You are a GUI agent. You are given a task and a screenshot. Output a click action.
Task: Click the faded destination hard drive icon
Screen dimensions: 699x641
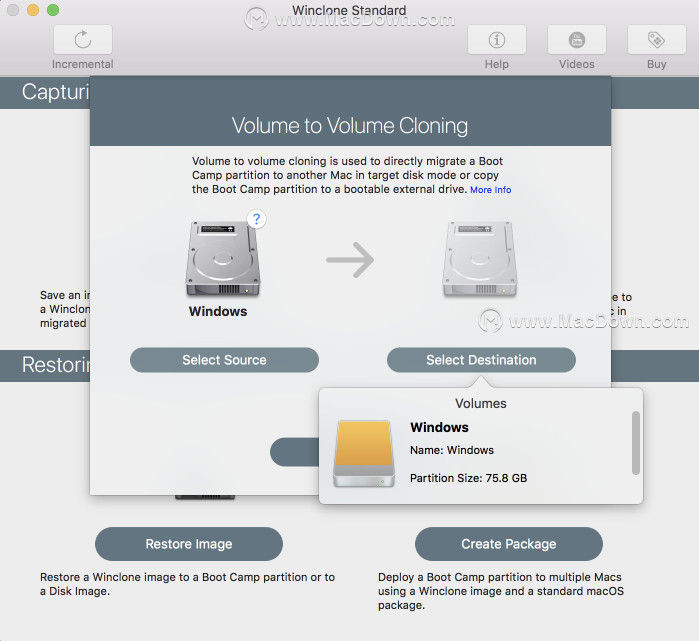click(x=480, y=259)
